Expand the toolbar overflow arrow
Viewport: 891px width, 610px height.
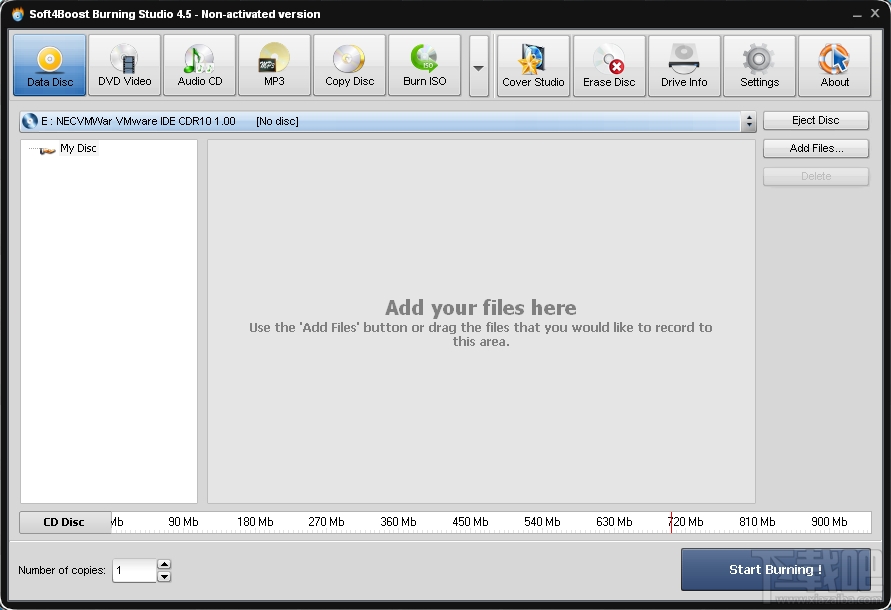click(x=478, y=66)
